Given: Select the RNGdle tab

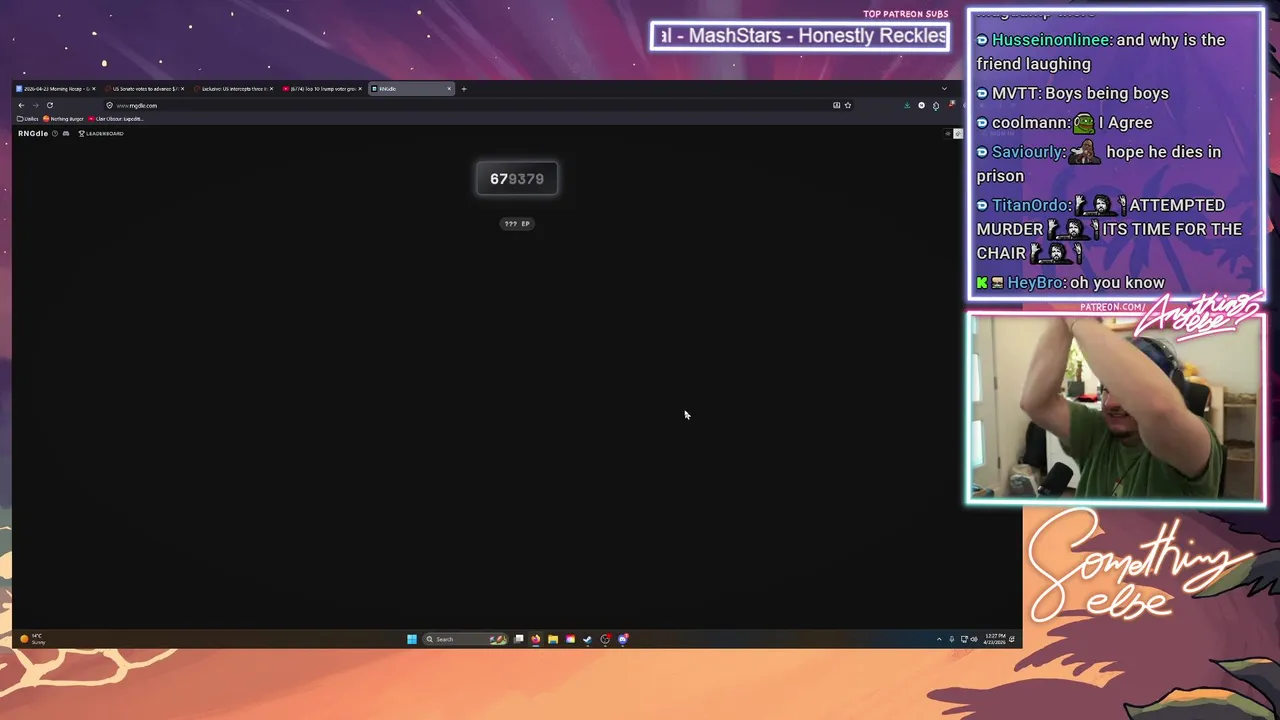Looking at the screenshot, I should pos(411,89).
